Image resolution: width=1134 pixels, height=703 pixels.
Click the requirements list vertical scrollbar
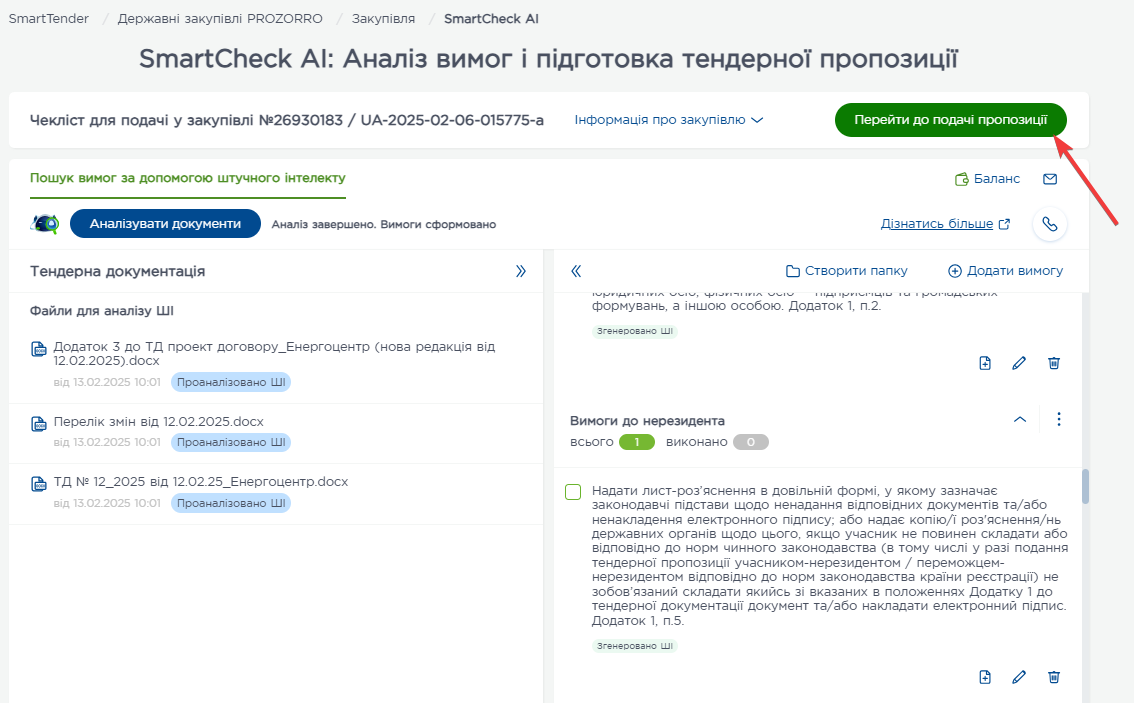click(1085, 487)
